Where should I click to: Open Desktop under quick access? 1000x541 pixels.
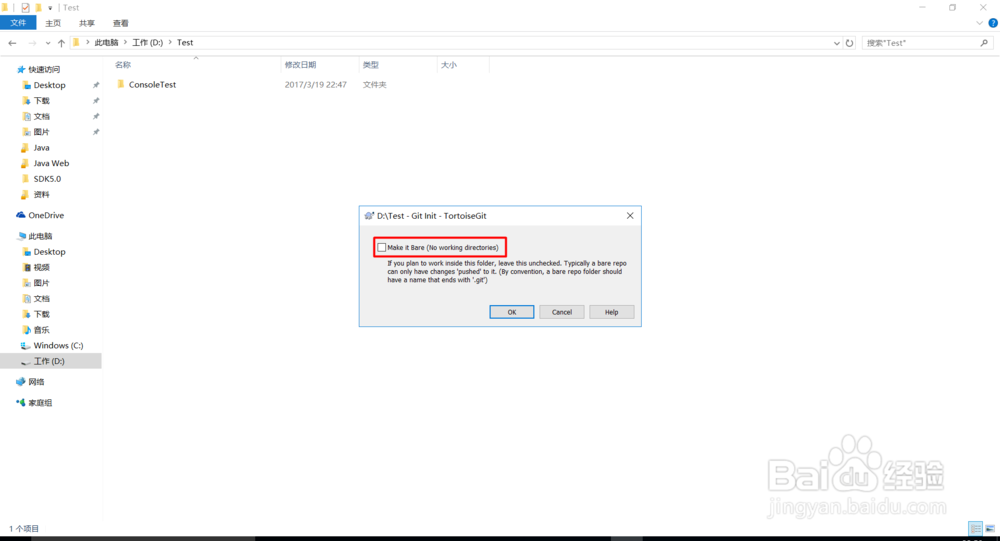[x=49, y=85]
